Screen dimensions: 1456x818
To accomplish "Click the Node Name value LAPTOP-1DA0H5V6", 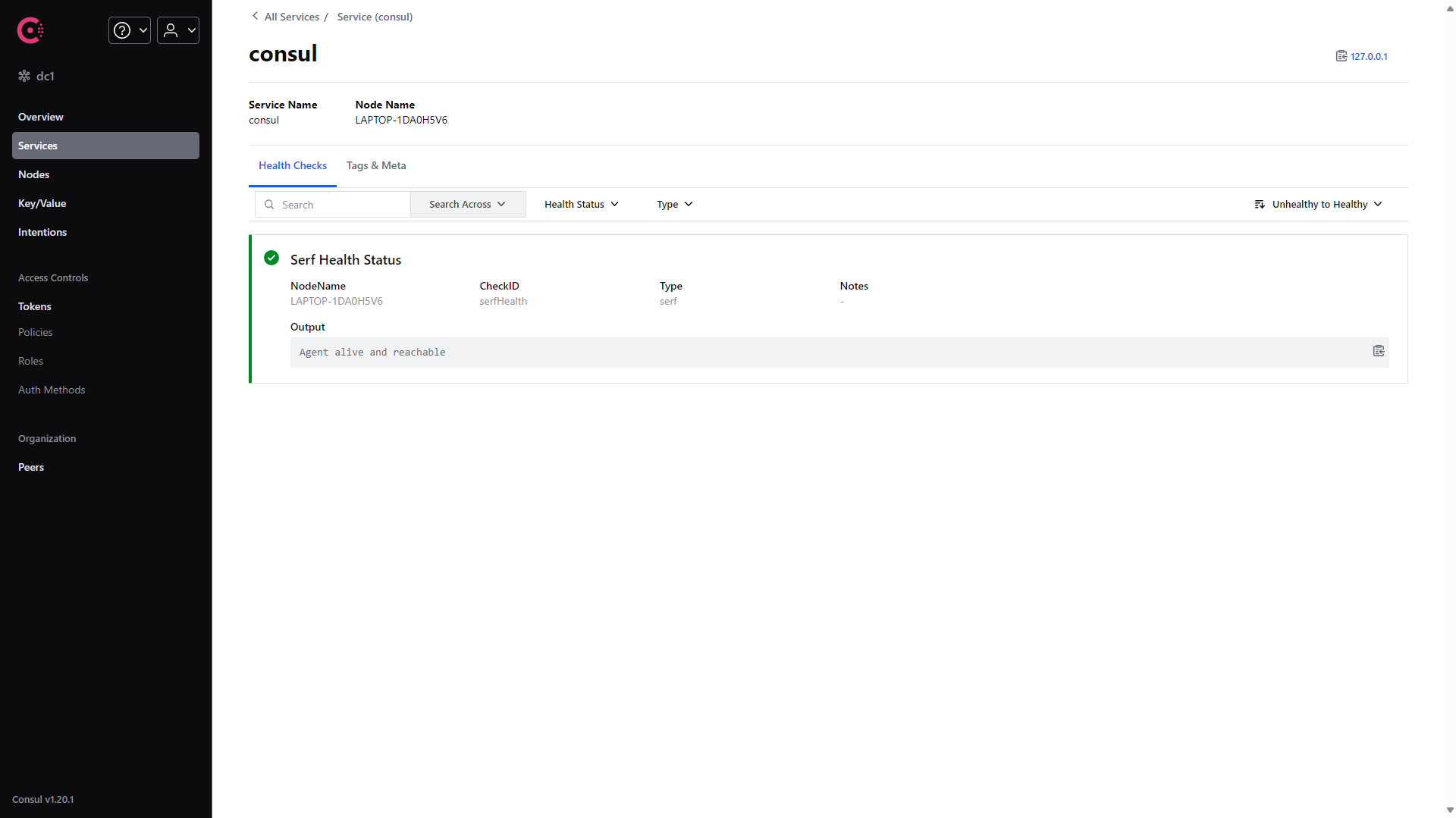I will coord(401,120).
